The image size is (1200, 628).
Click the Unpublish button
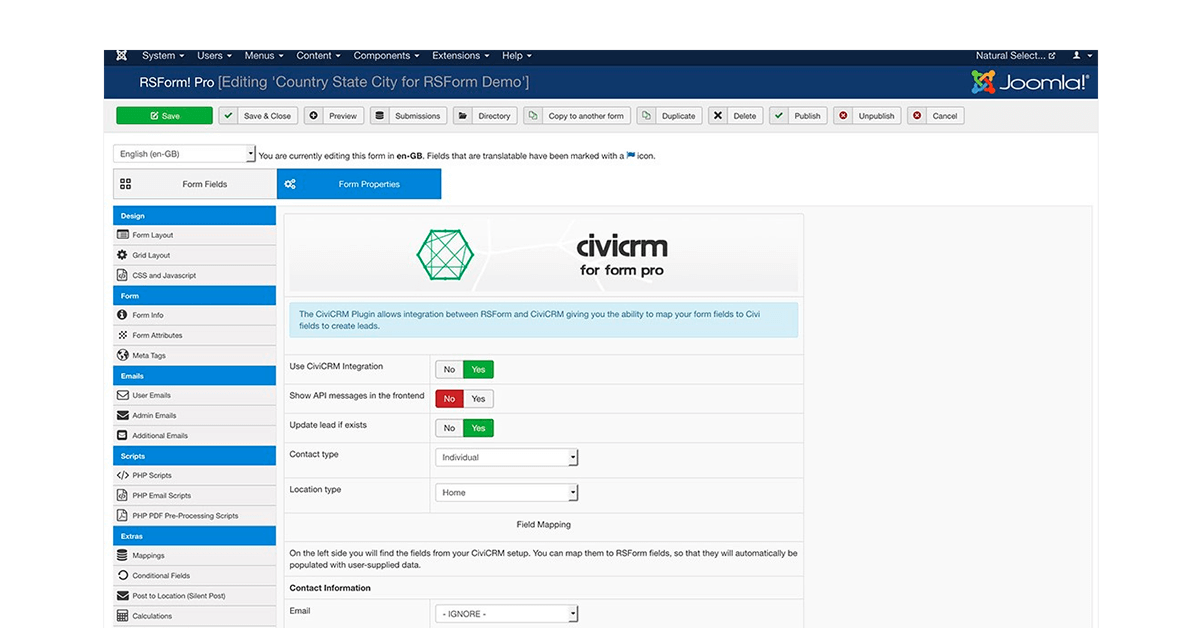(867, 116)
